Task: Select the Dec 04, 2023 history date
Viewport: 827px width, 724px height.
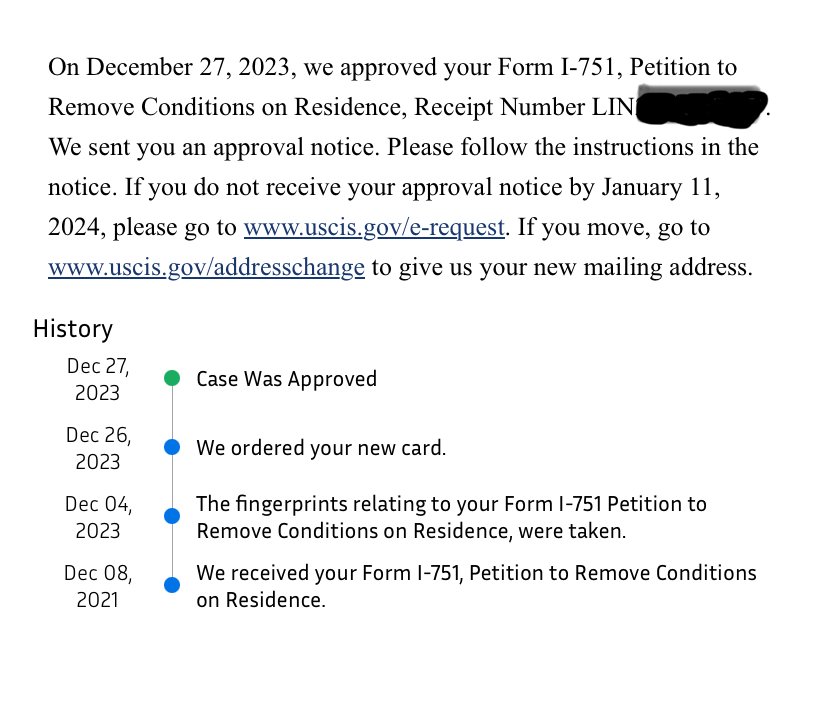Action: tap(98, 517)
